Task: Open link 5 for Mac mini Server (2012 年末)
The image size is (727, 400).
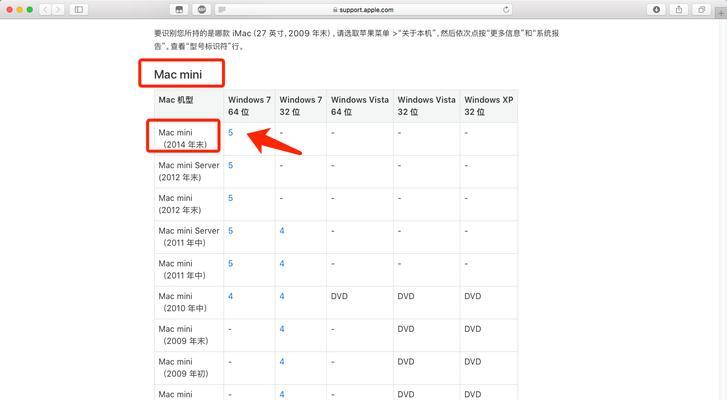Action: (x=230, y=165)
